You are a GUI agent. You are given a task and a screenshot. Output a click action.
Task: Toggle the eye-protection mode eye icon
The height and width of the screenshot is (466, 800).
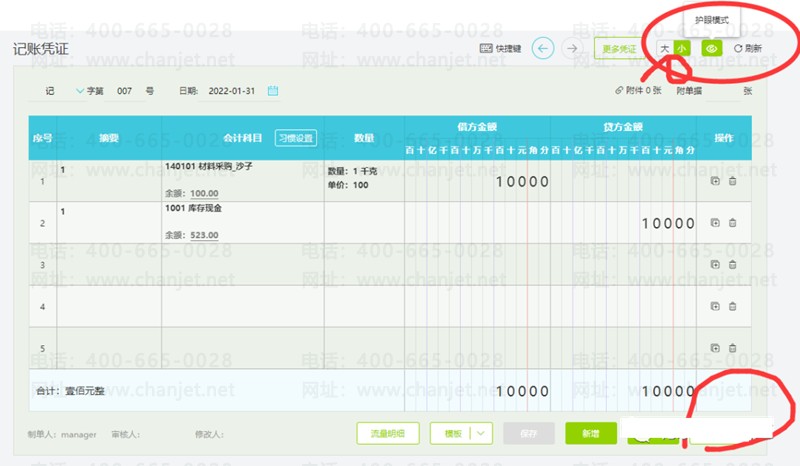(x=712, y=48)
